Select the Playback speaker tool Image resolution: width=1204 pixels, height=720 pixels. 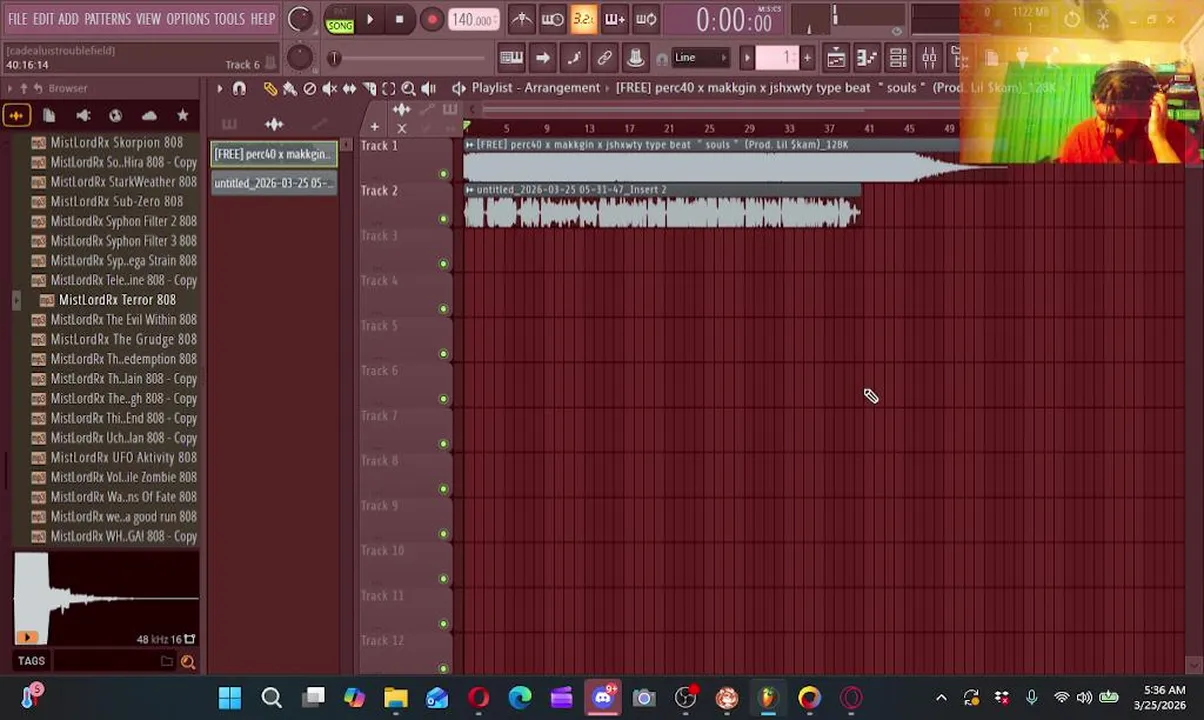[x=428, y=89]
